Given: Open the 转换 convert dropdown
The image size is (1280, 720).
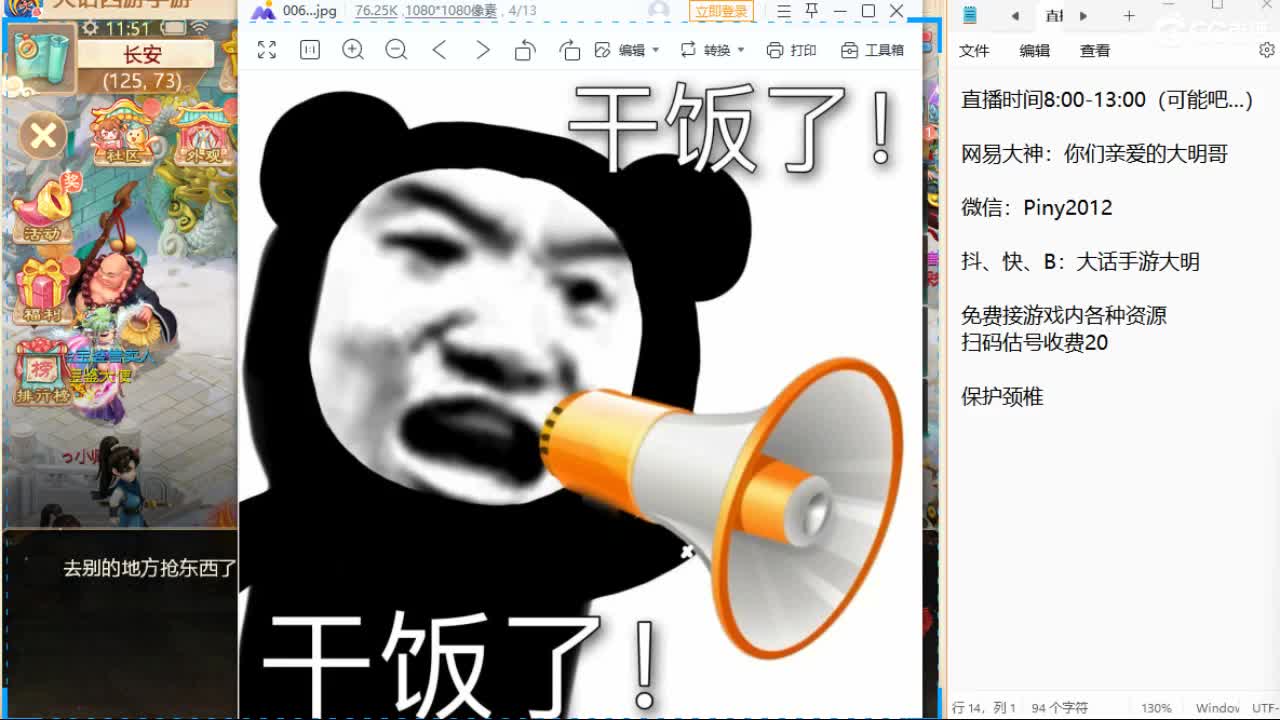Looking at the screenshot, I should (x=712, y=50).
